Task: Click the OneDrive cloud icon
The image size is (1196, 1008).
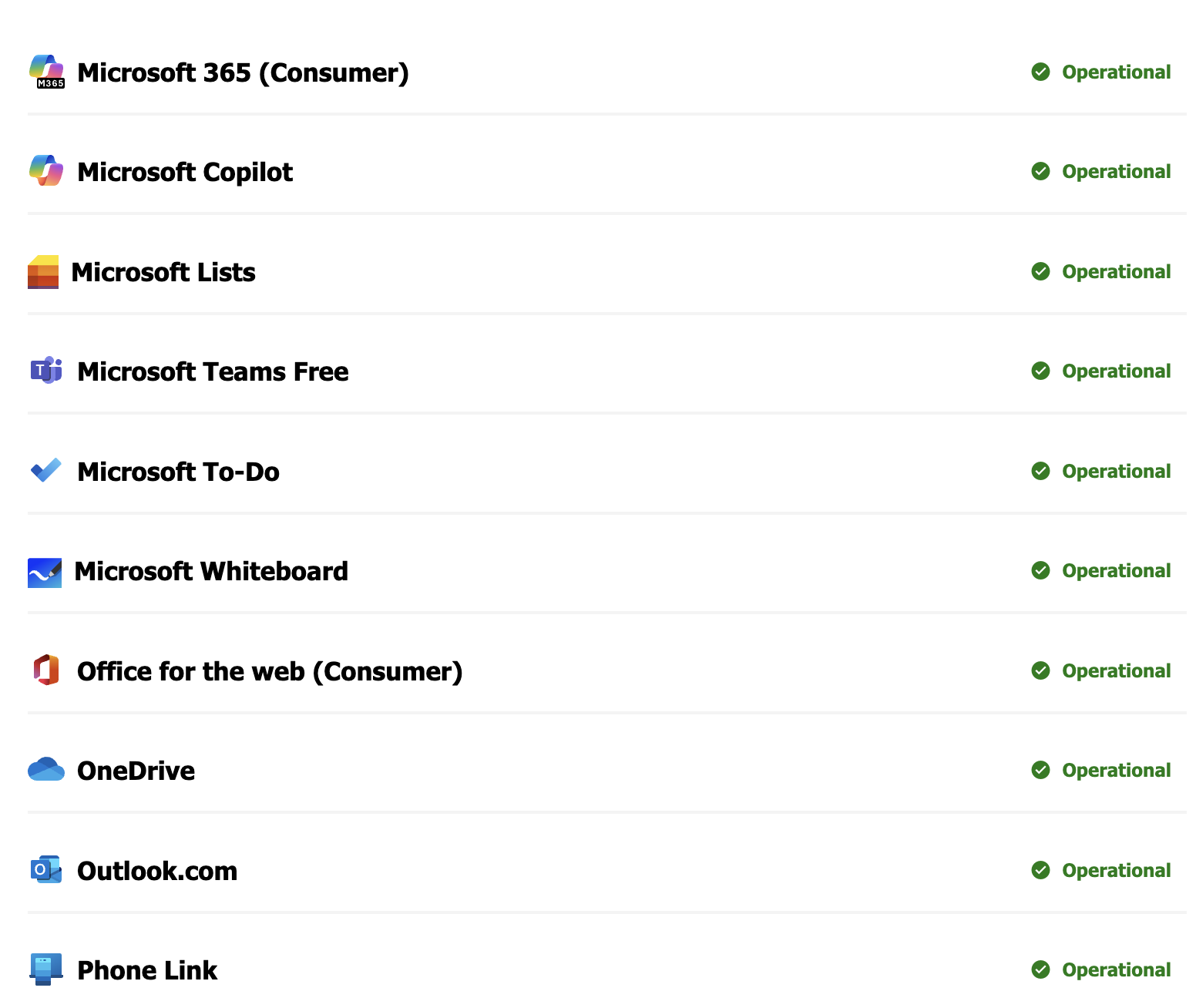Action: [x=46, y=769]
